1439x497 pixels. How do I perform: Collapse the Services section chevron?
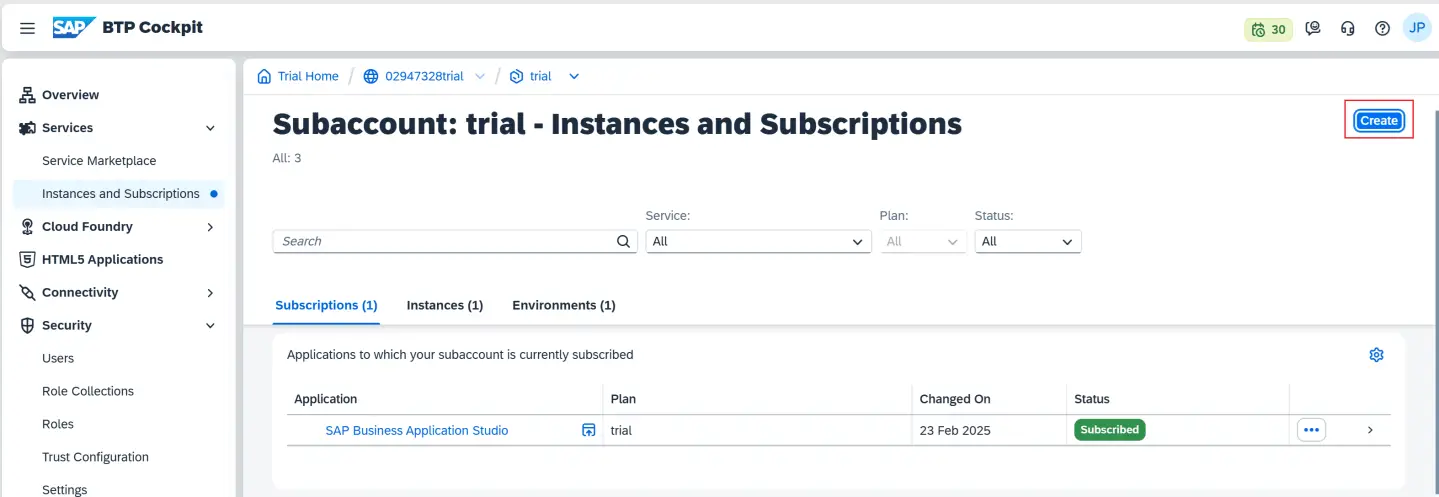[210, 128]
